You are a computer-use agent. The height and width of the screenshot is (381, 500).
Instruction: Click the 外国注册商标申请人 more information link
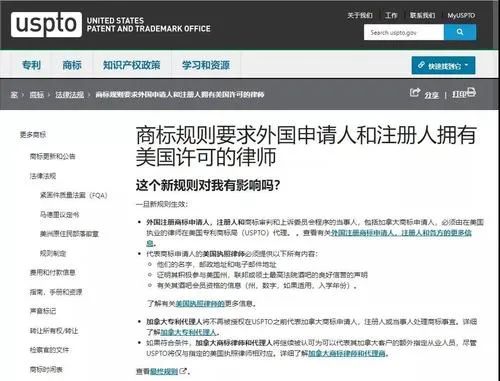tap(401, 233)
